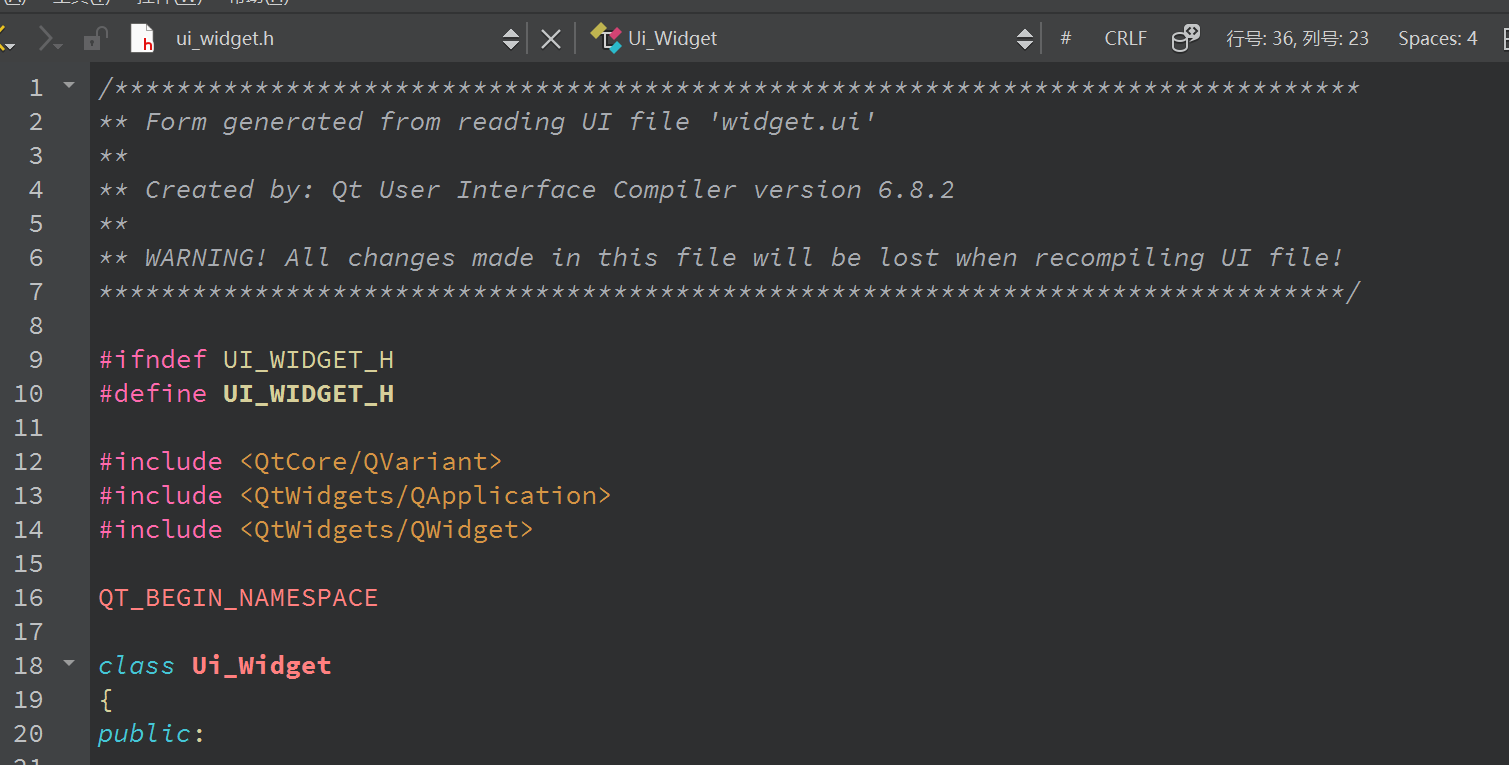1509x765 pixels.
Task: Open the ui_widget.h open documents dropdown
Action: (510, 39)
